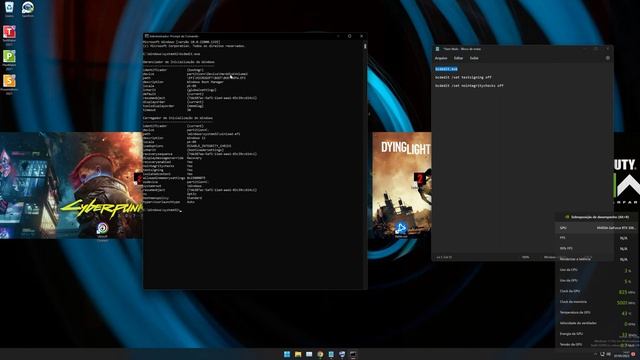Viewport: 640px width, 360px height.
Task: Click the Cyberpunk wallpaper thumbnail
Action: point(71,185)
